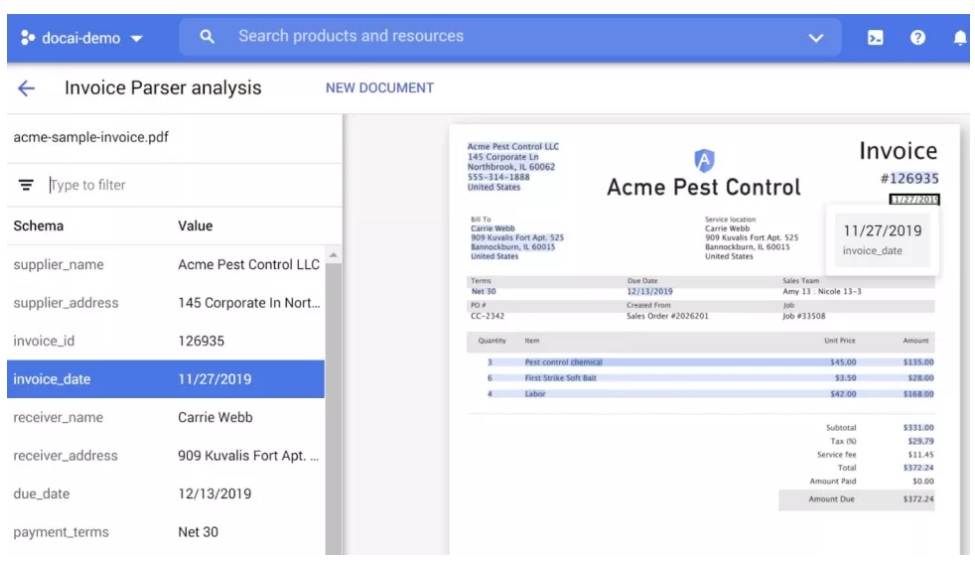Screen dimensions: 975x563
Task: Expand the search bar dropdown chevron
Action: pos(816,38)
